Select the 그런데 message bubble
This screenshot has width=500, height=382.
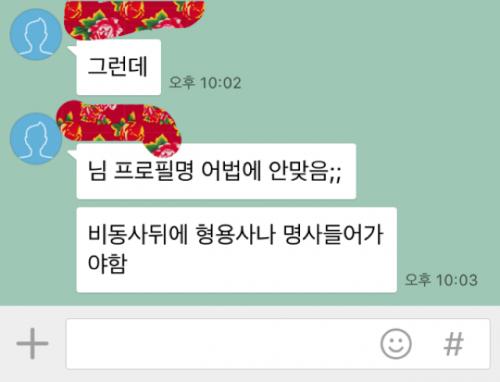[x=119, y=67]
